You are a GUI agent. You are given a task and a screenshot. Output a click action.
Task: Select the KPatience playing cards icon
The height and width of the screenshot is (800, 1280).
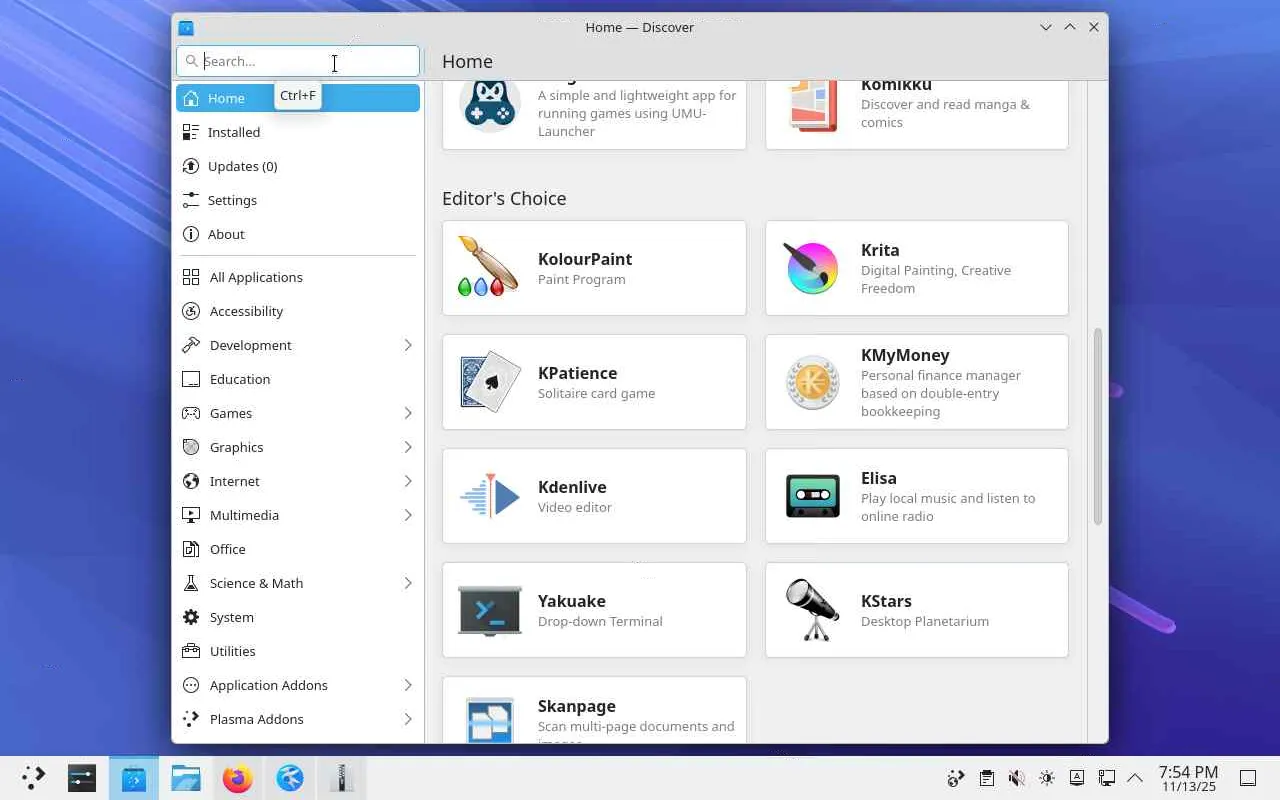coord(488,381)
